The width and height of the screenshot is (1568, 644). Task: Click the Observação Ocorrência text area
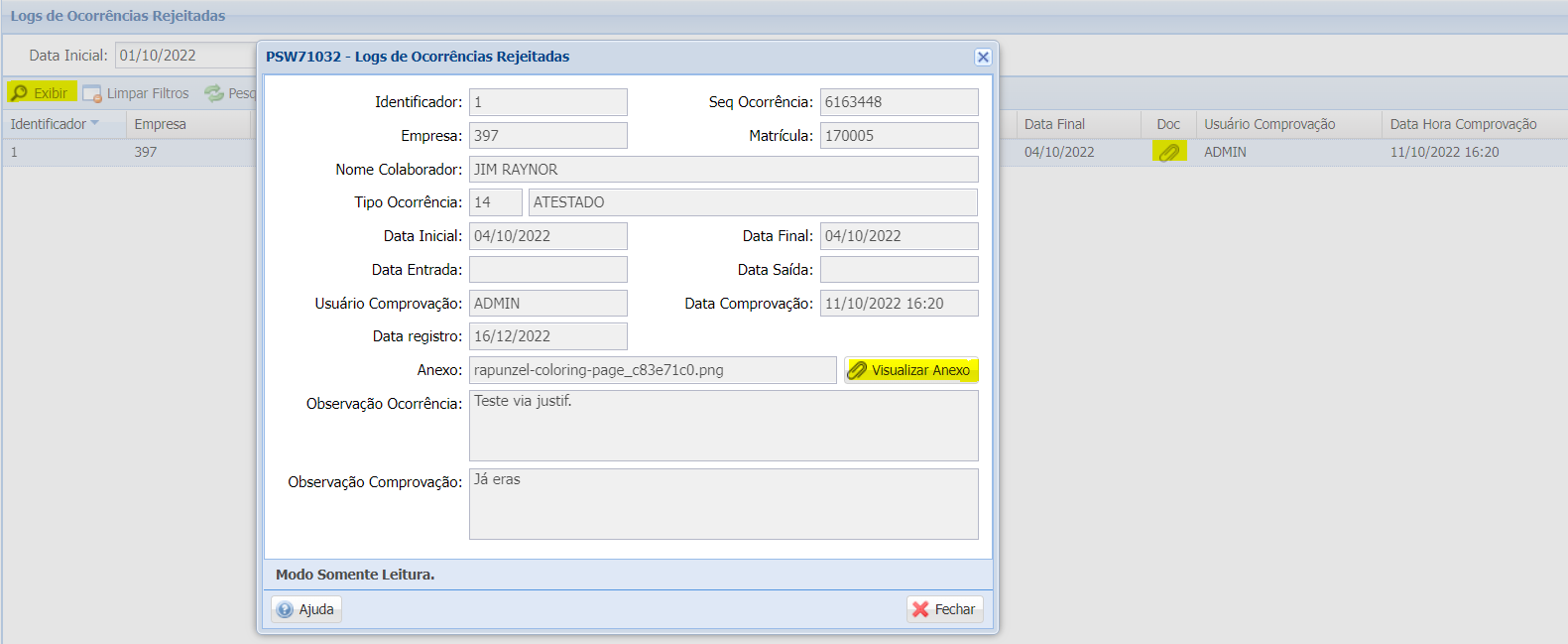tap(723, 426)
